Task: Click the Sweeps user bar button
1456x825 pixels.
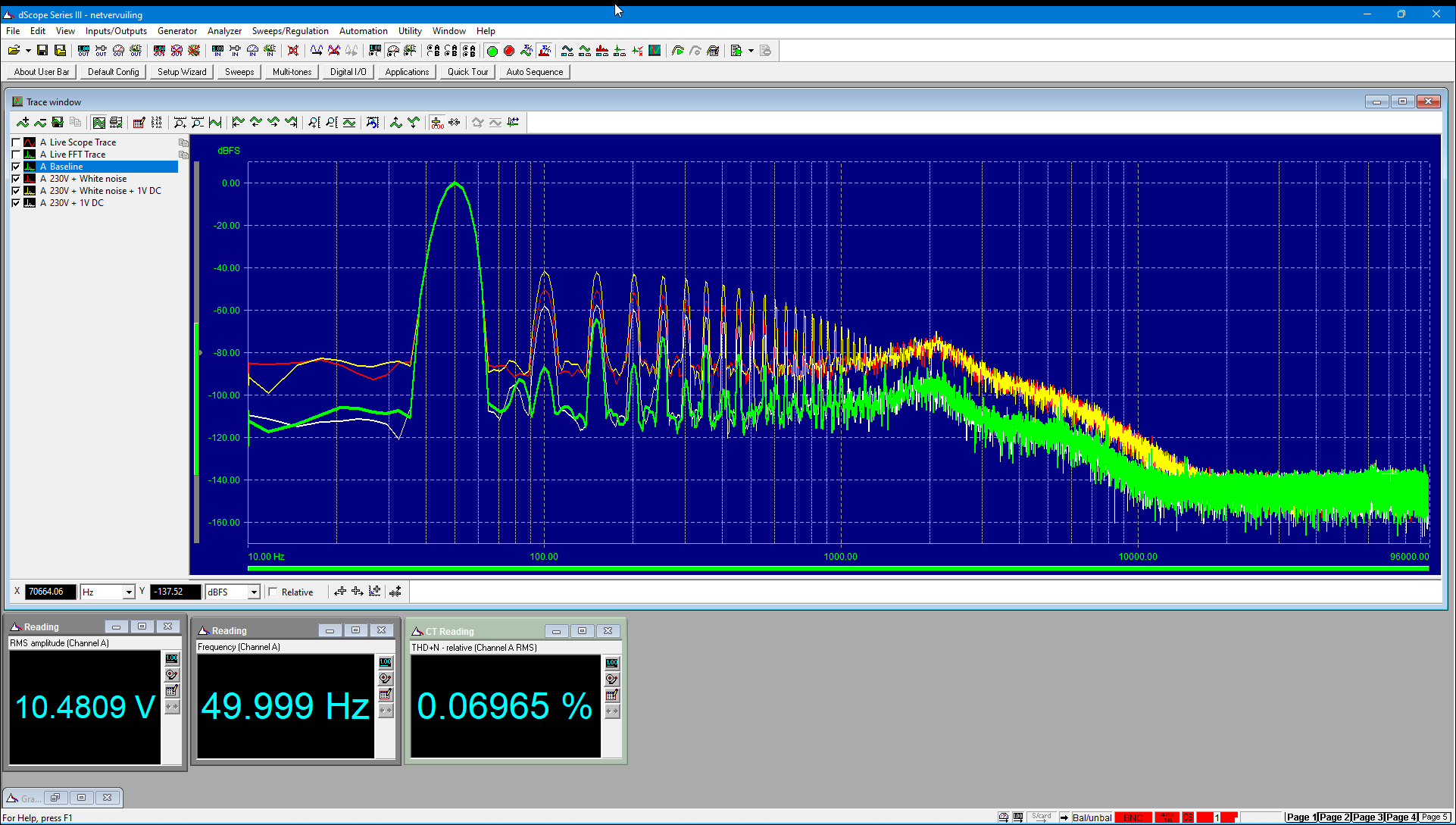Action: pyautogui.click(x=239, y=72)
